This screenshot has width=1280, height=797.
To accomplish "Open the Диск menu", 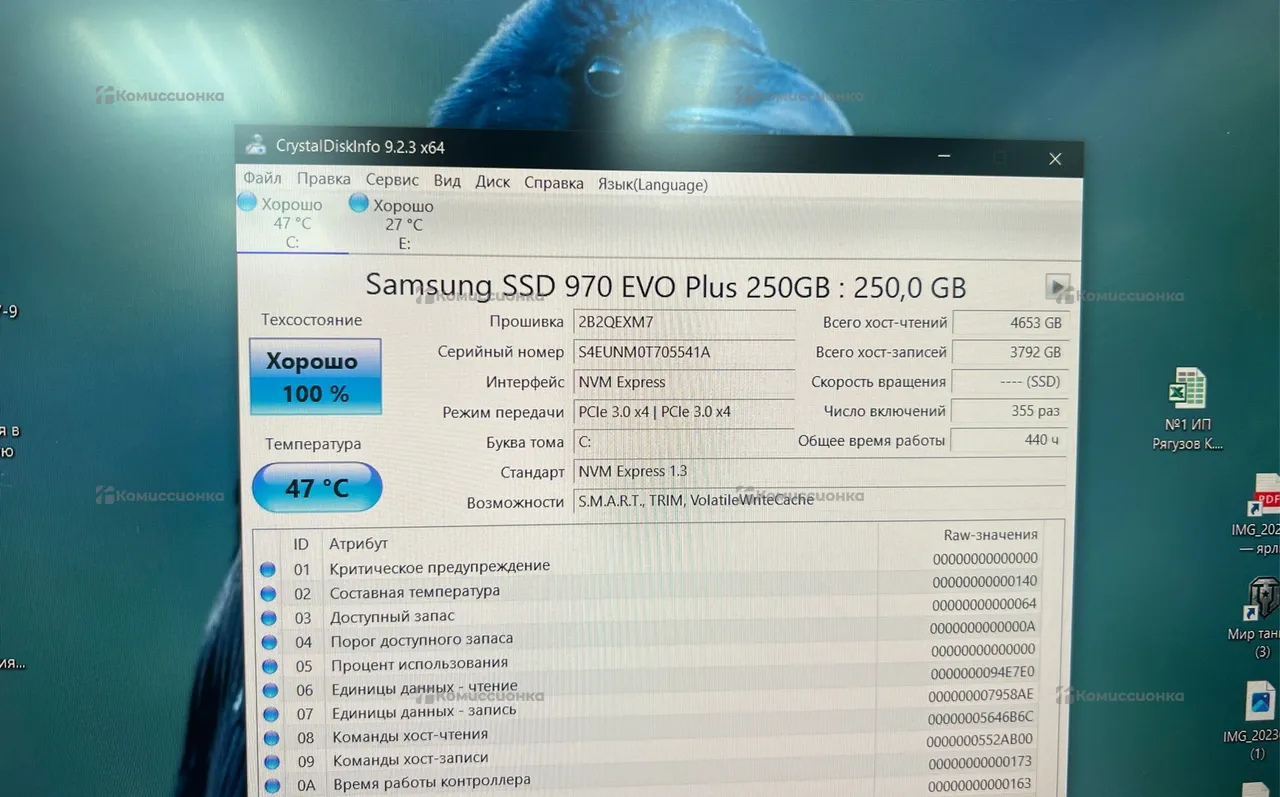I will pyautogui.click(x=492, y=182).
